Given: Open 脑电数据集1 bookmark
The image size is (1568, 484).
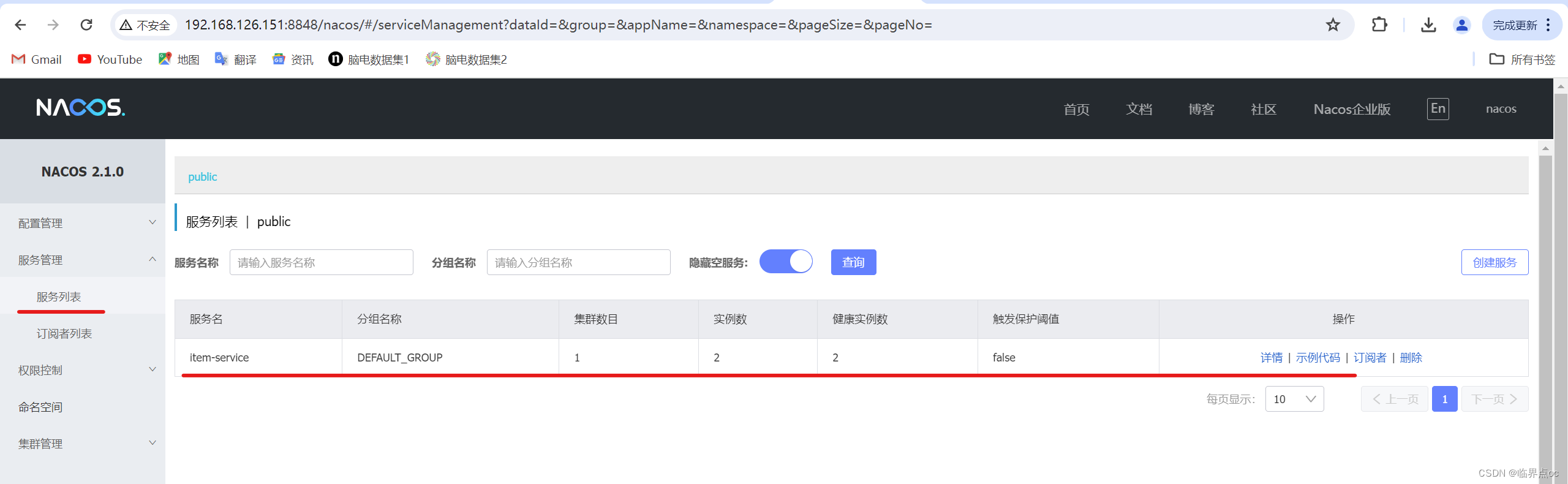Looking at the screenshot, I should [x=369, y=59].
